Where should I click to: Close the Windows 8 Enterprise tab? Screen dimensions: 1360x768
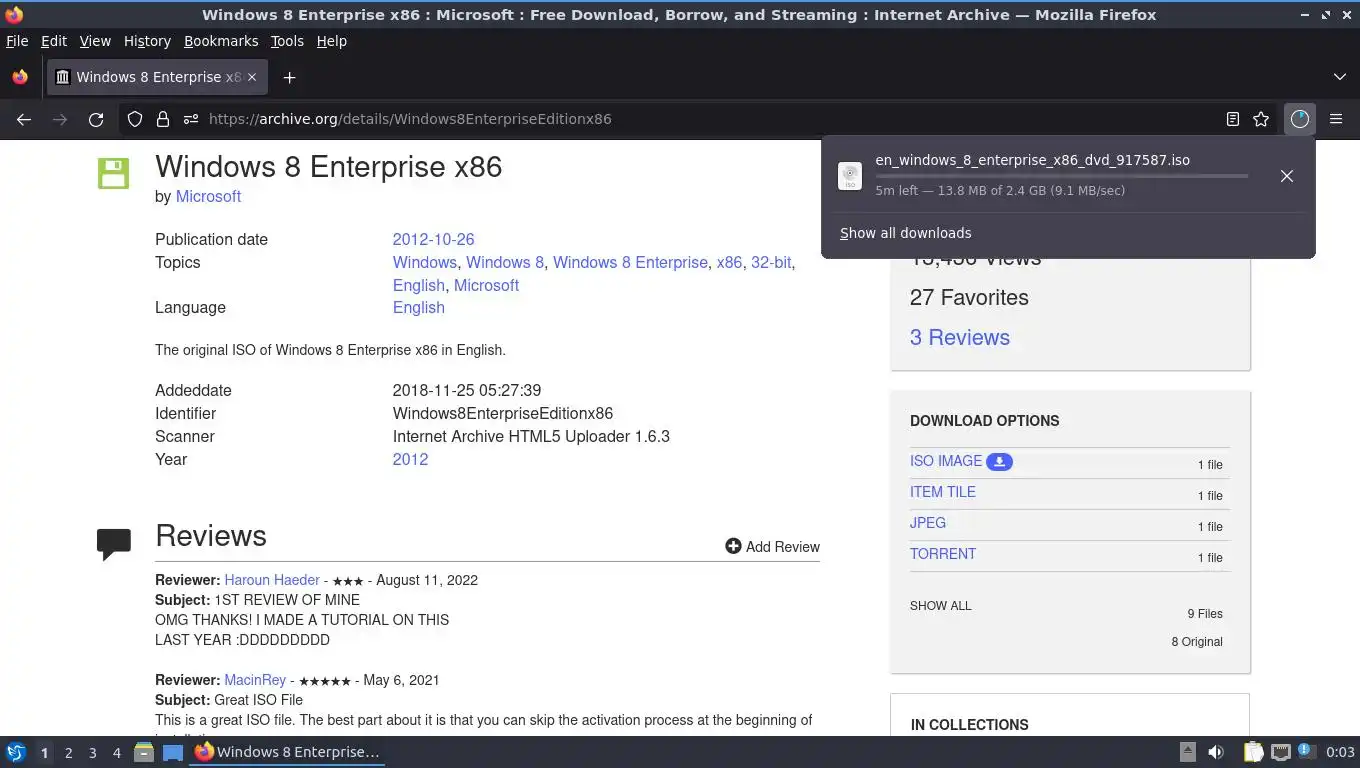pos(252,77)
